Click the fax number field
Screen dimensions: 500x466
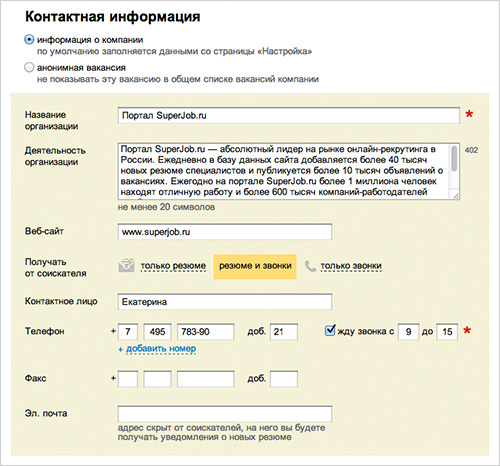205,379
